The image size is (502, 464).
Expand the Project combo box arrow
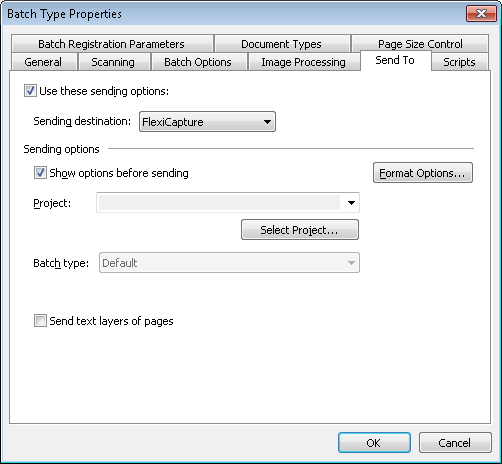pyautogui.click(x=351, y=203)
